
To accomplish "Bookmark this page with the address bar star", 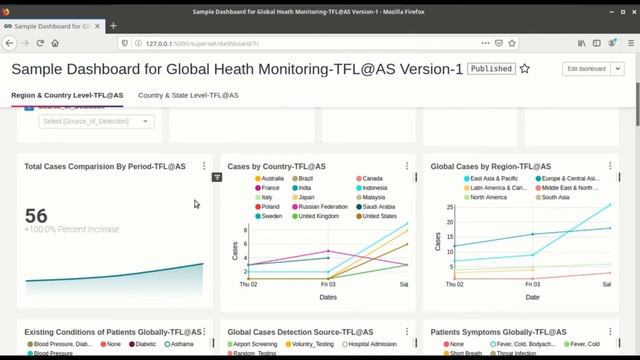I will [x=512, y=43].
